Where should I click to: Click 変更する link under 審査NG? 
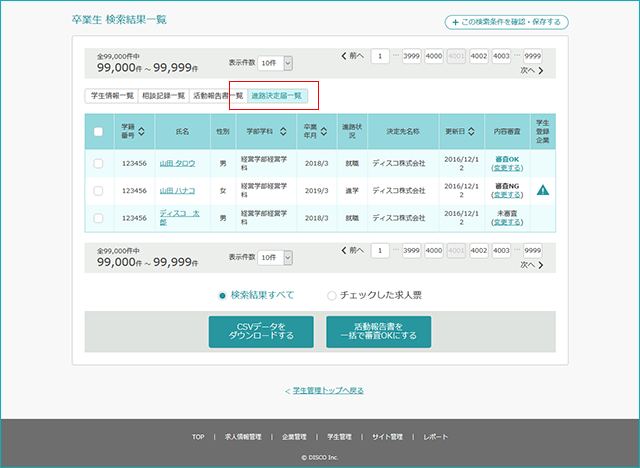coord(507,195)
